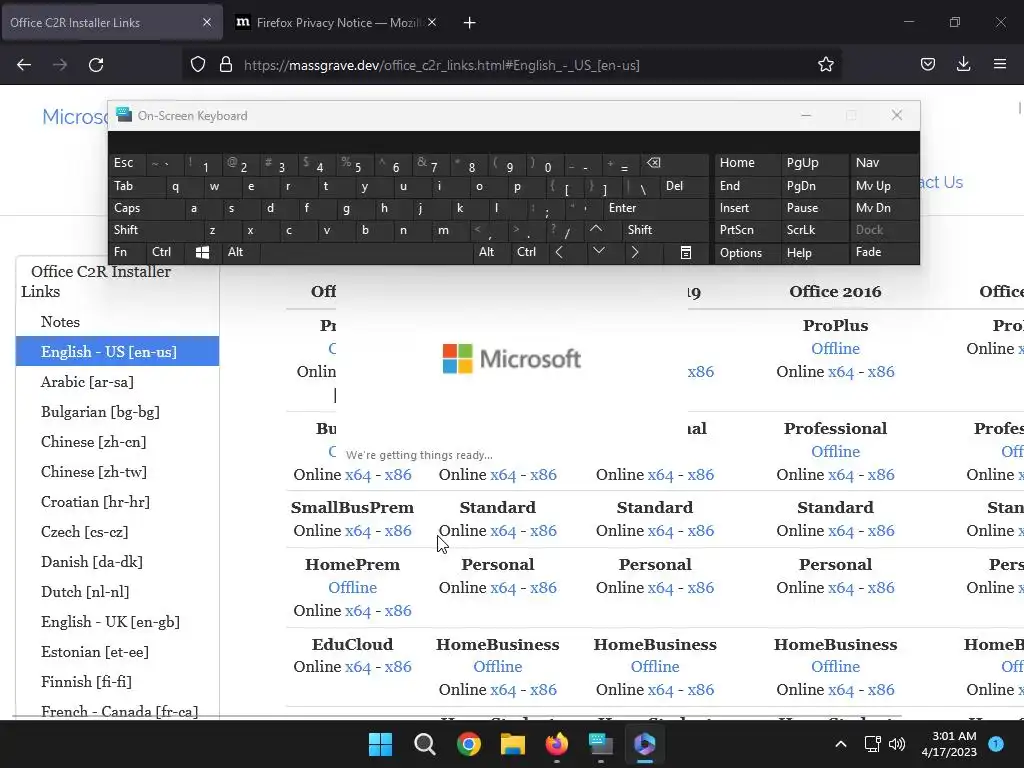The height and width of the screenshot is (768, 1024).
Task: Switch to On-Screen Keyboard taskbar icon
Action: click(x=600, y=744)
